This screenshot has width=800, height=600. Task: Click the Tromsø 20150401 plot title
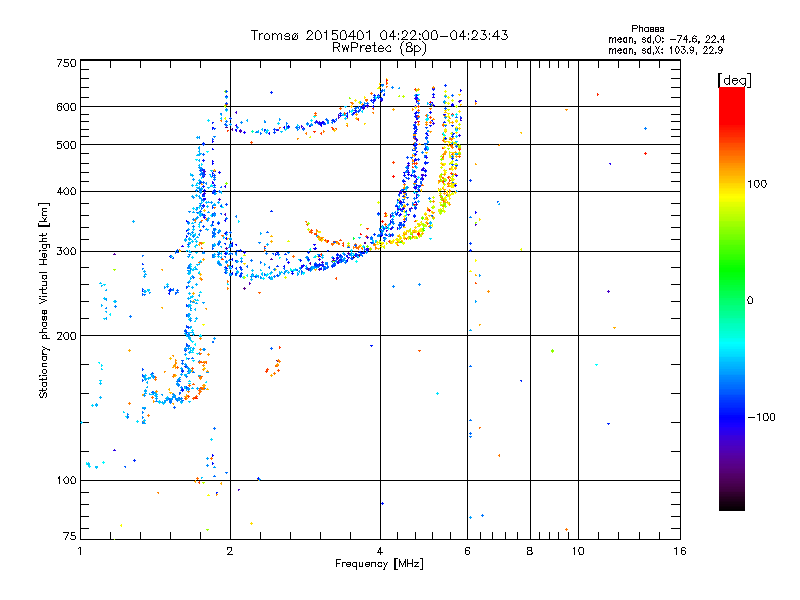(x=379, y=35)
